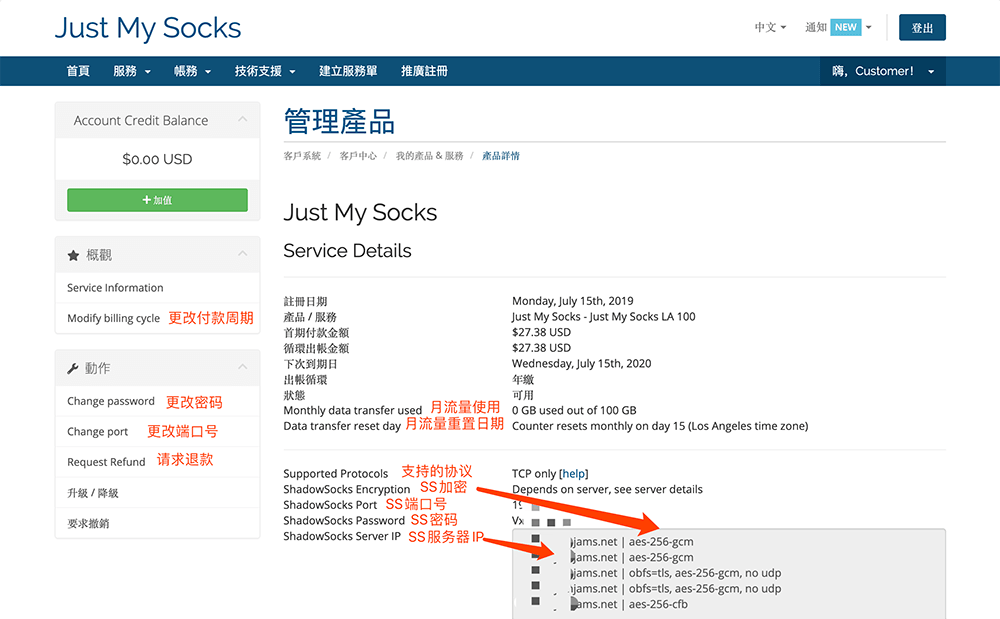This screenshot has height=619, width=1000.
Task: Click the Just My Socks logo
Action: click(x=148, y=28)
